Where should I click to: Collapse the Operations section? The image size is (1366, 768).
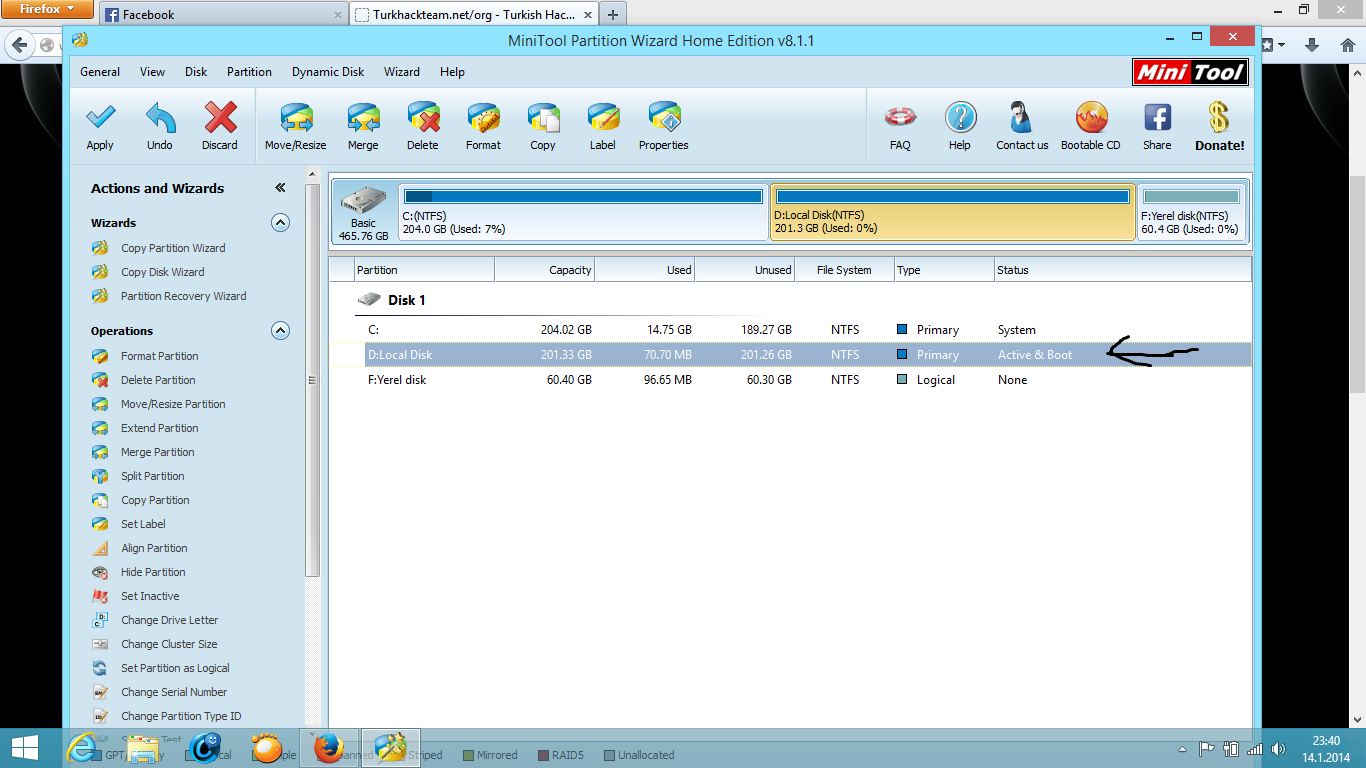[x=281, y=330]
